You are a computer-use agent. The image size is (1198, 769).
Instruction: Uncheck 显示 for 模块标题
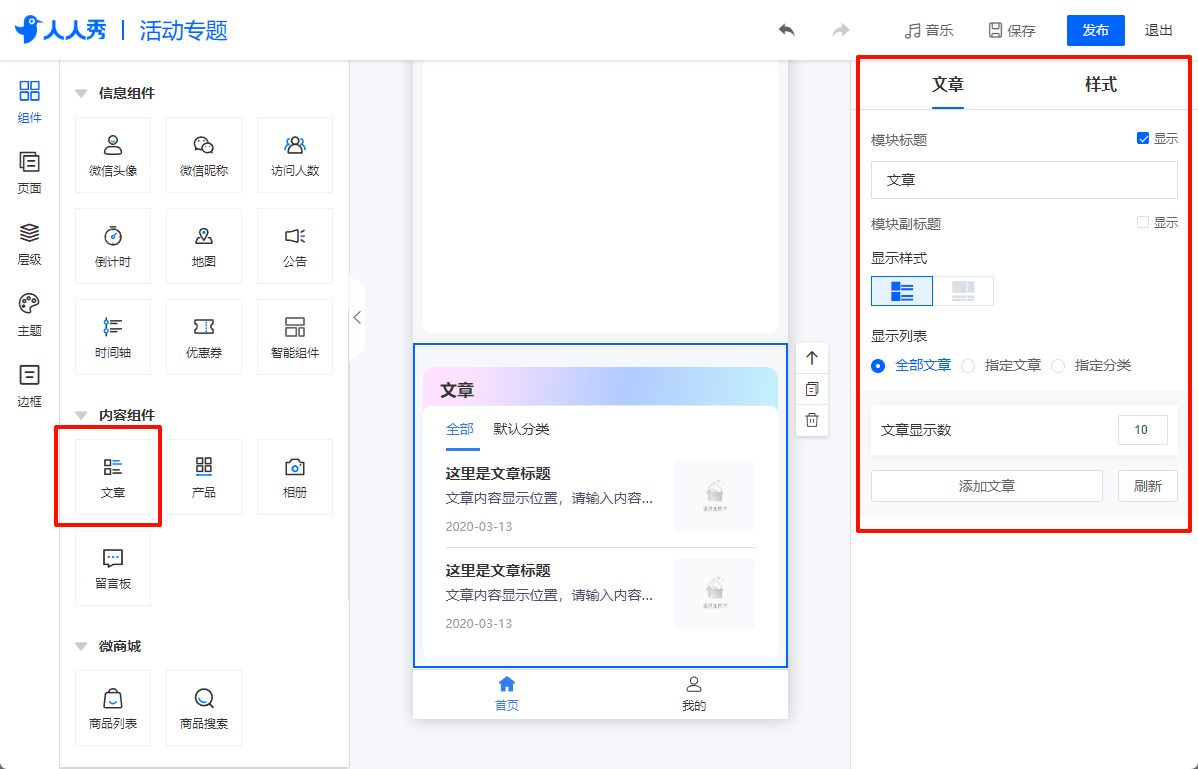pyautogui.click(x=1143, y=138)
